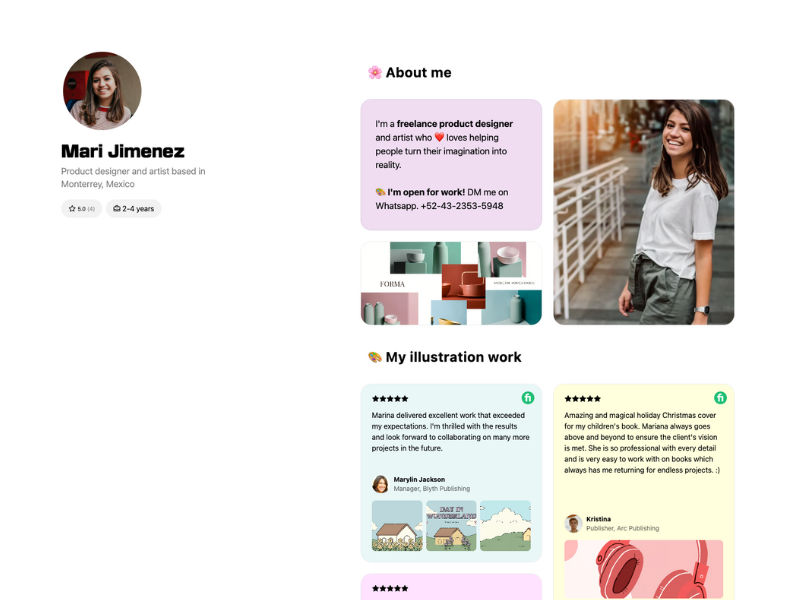Open the FORMA ceramics collage image
The image size is (800, 600).
click(451, 283)
